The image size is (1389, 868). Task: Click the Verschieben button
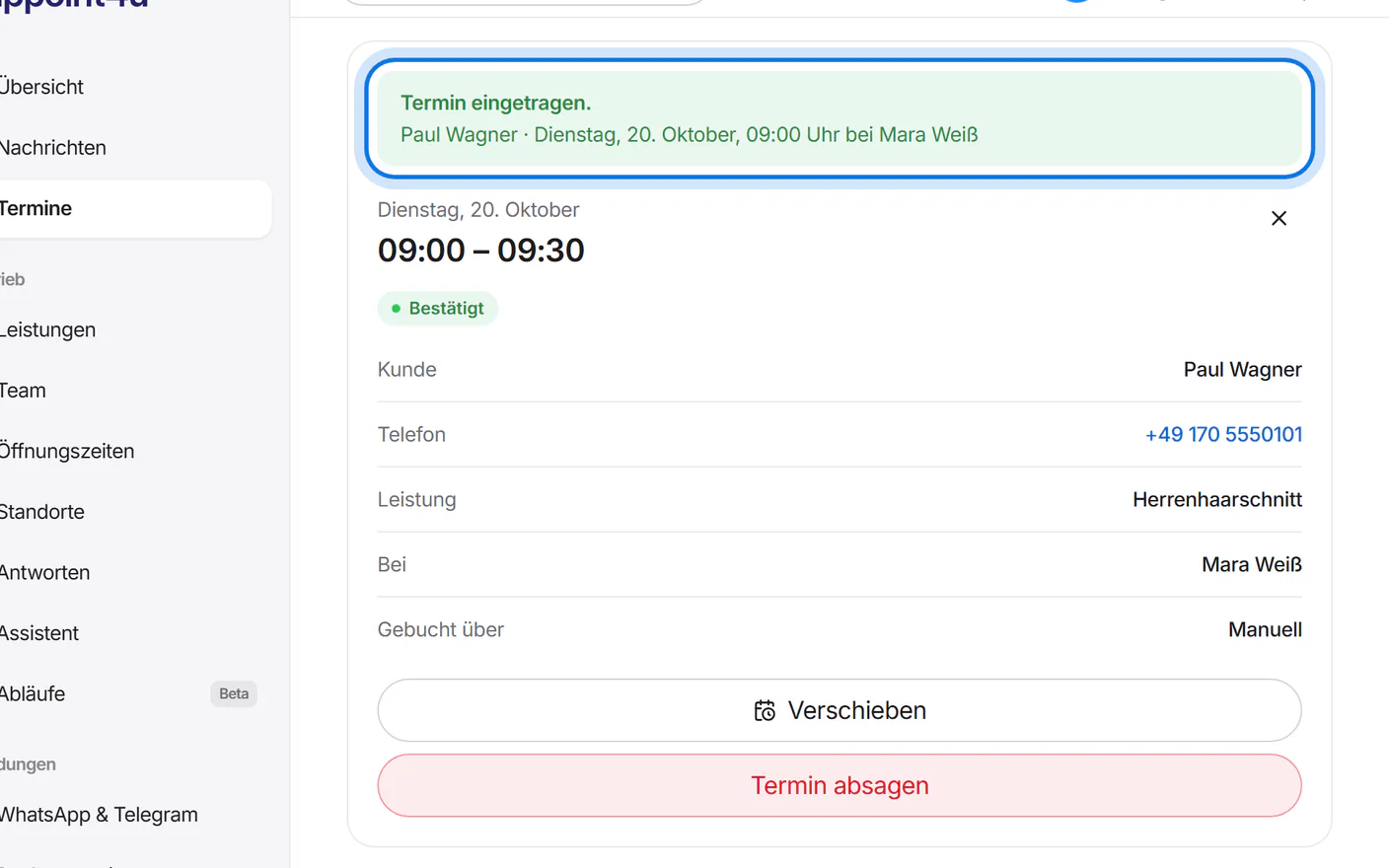pyautogui.click(x=840, y=710)
